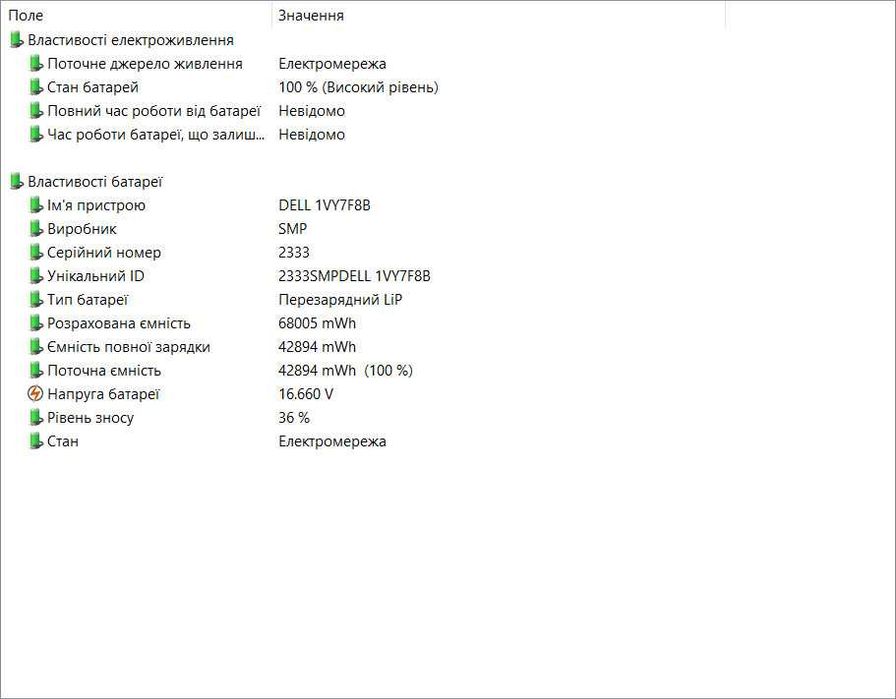Screen dimensions: 896x699
Task: Select the Тип батареї field label
Action: click(87, 299)
